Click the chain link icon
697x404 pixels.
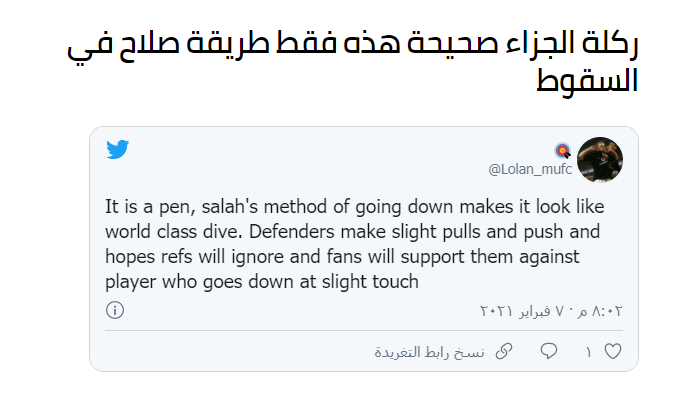point(504,351)
